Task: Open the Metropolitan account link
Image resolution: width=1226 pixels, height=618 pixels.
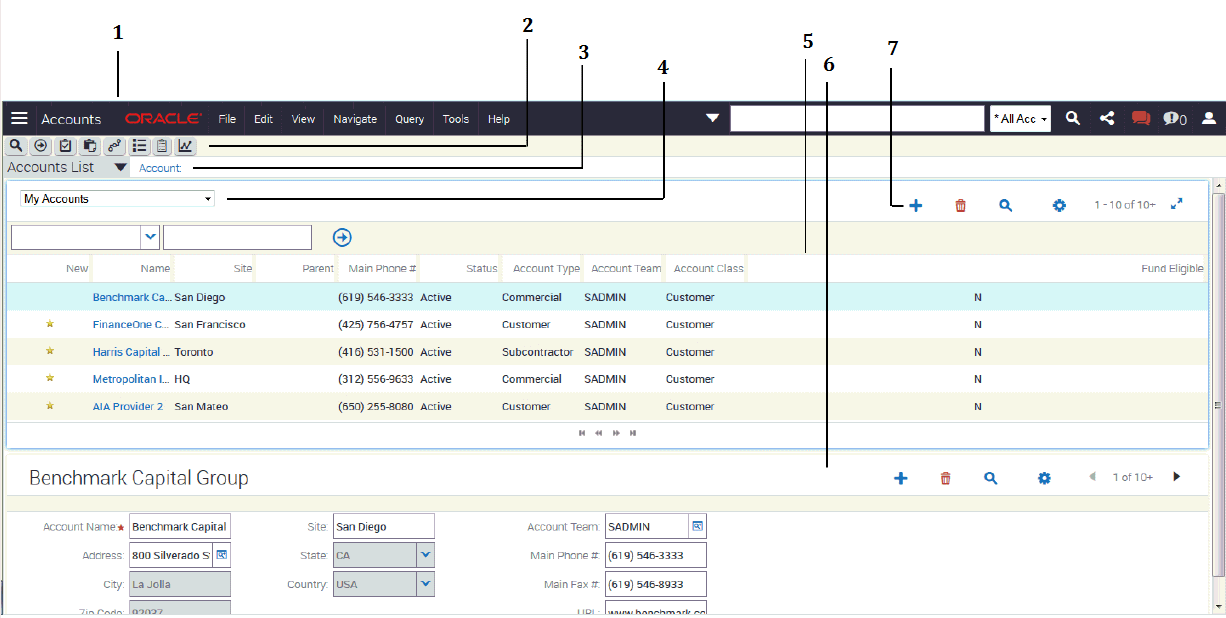Action: (132, 379)
